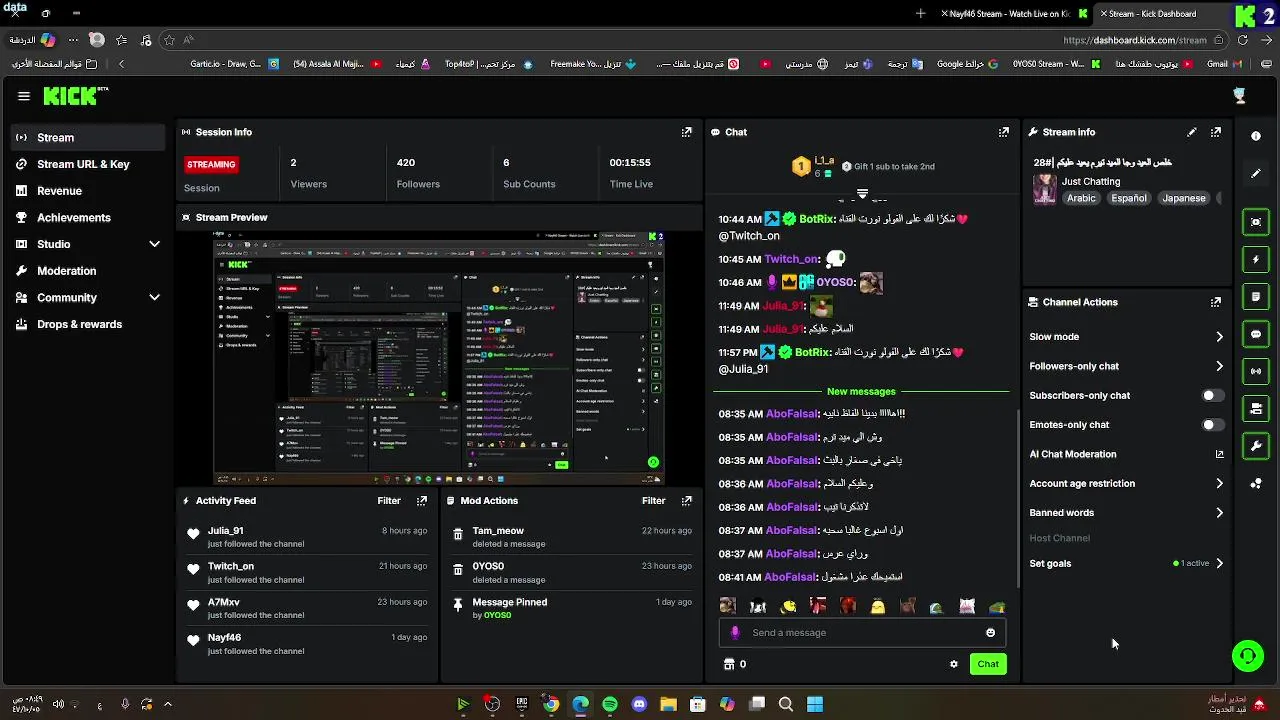This screenshot has width=1280, height=720.
Task: Click in the Send a message field
Action: pos(863,633)
